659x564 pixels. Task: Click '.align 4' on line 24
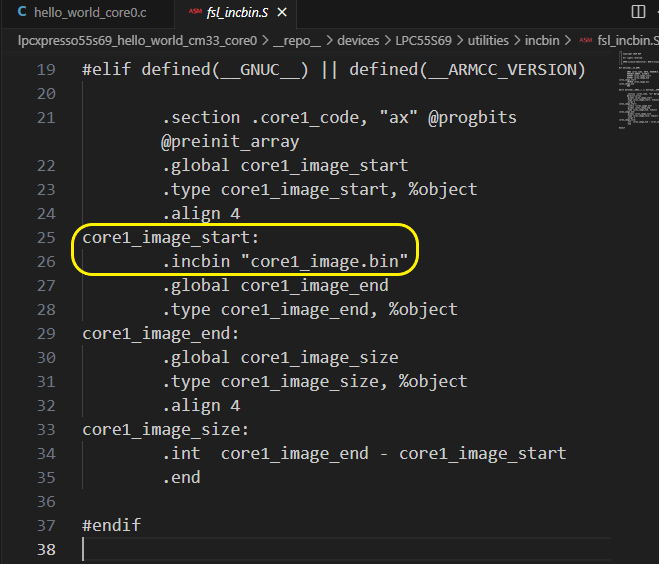201,213
